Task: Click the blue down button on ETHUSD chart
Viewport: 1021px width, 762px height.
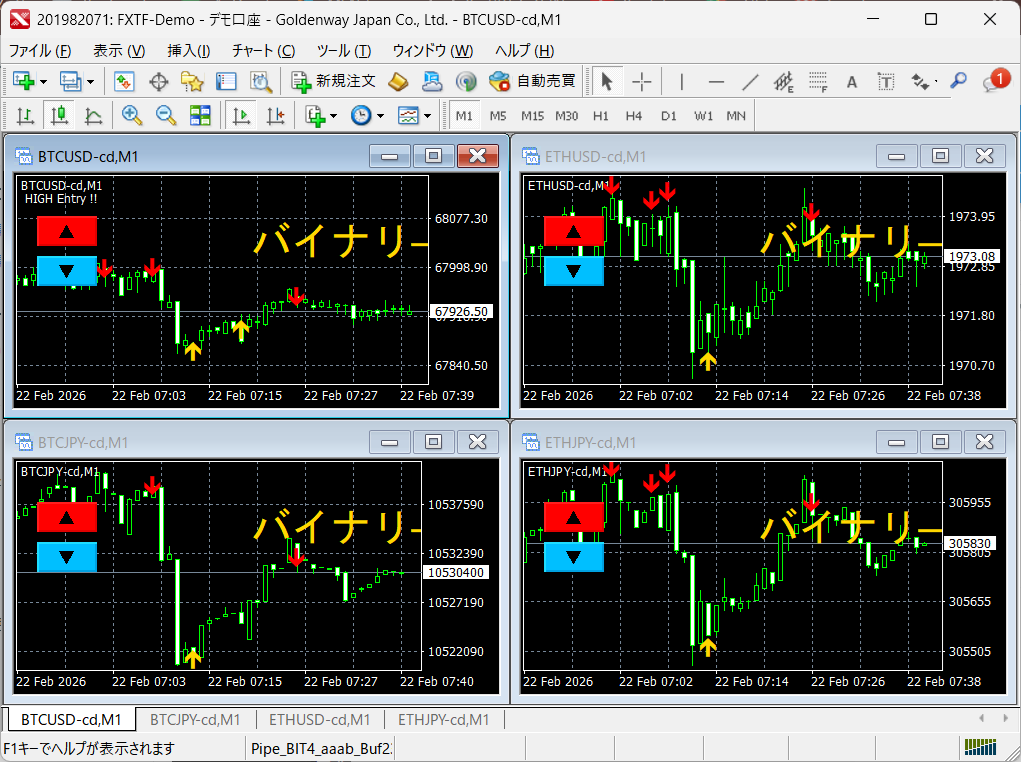Action: click(574, 271)
